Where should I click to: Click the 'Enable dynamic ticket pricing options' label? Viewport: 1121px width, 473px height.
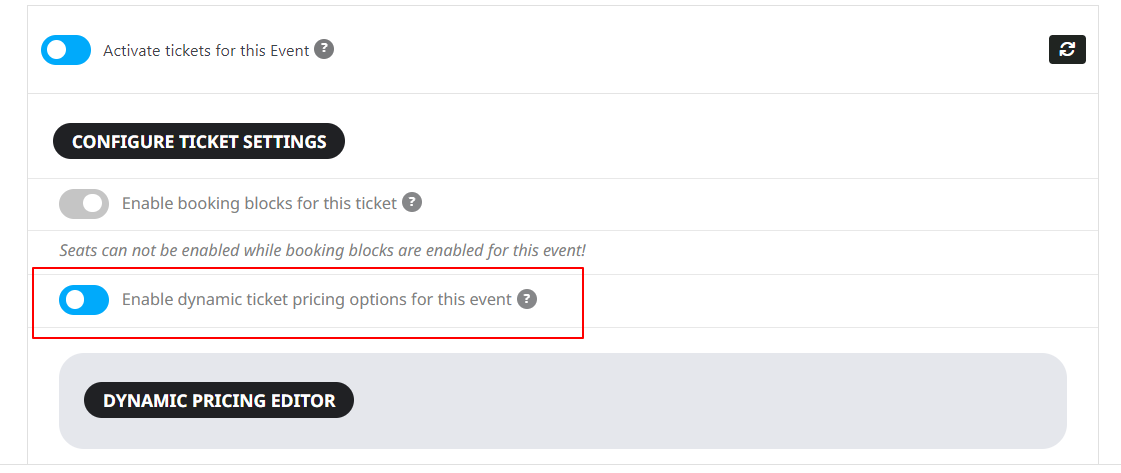(x=317, y=299)
